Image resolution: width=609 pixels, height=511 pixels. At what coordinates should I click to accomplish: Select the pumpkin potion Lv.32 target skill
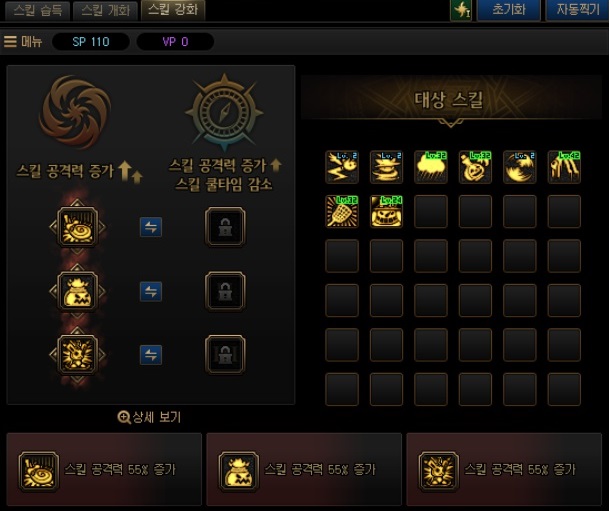pos(475,167)
